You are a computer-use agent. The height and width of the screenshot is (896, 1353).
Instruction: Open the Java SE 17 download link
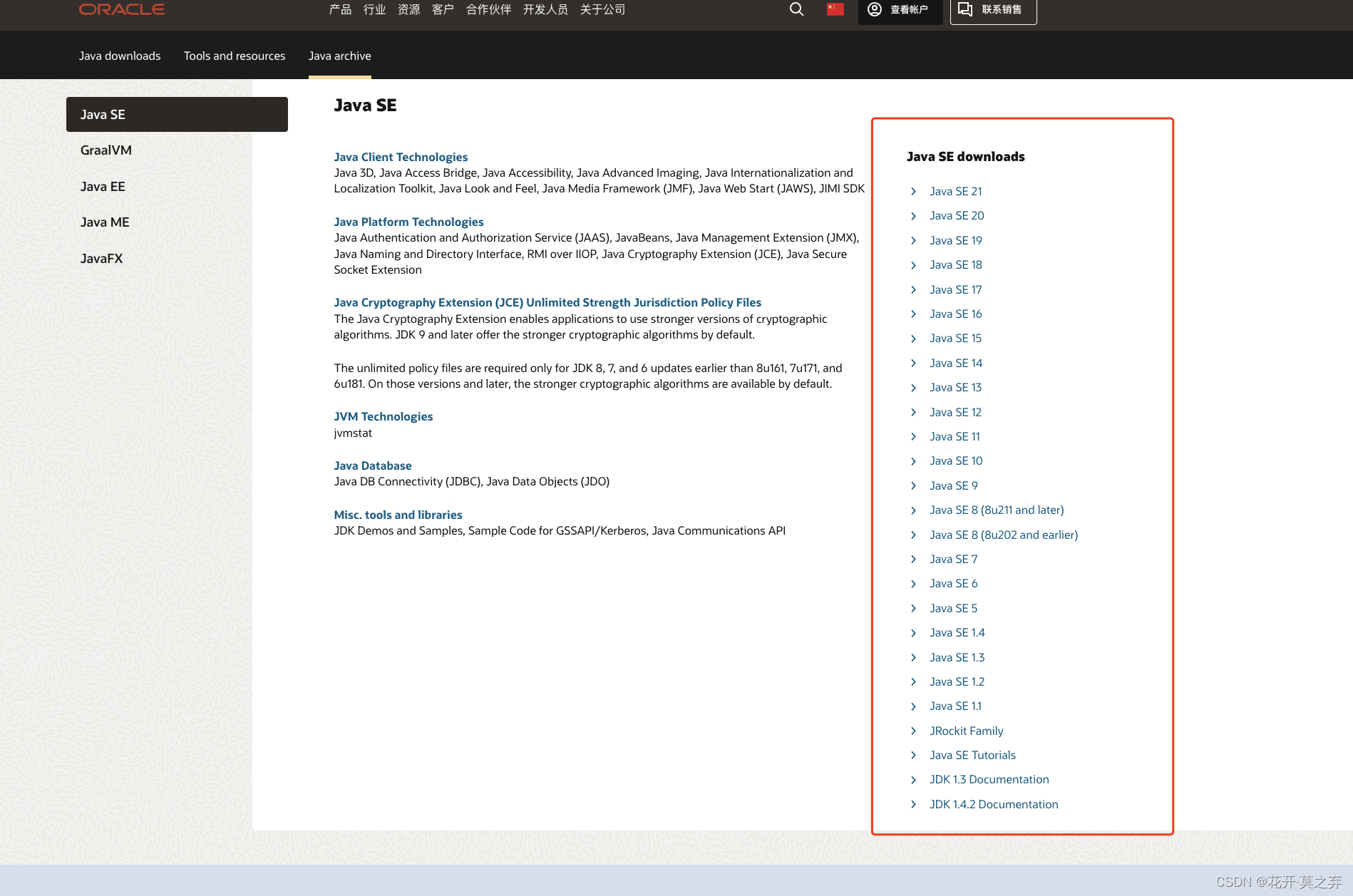(x=956, y=289)
